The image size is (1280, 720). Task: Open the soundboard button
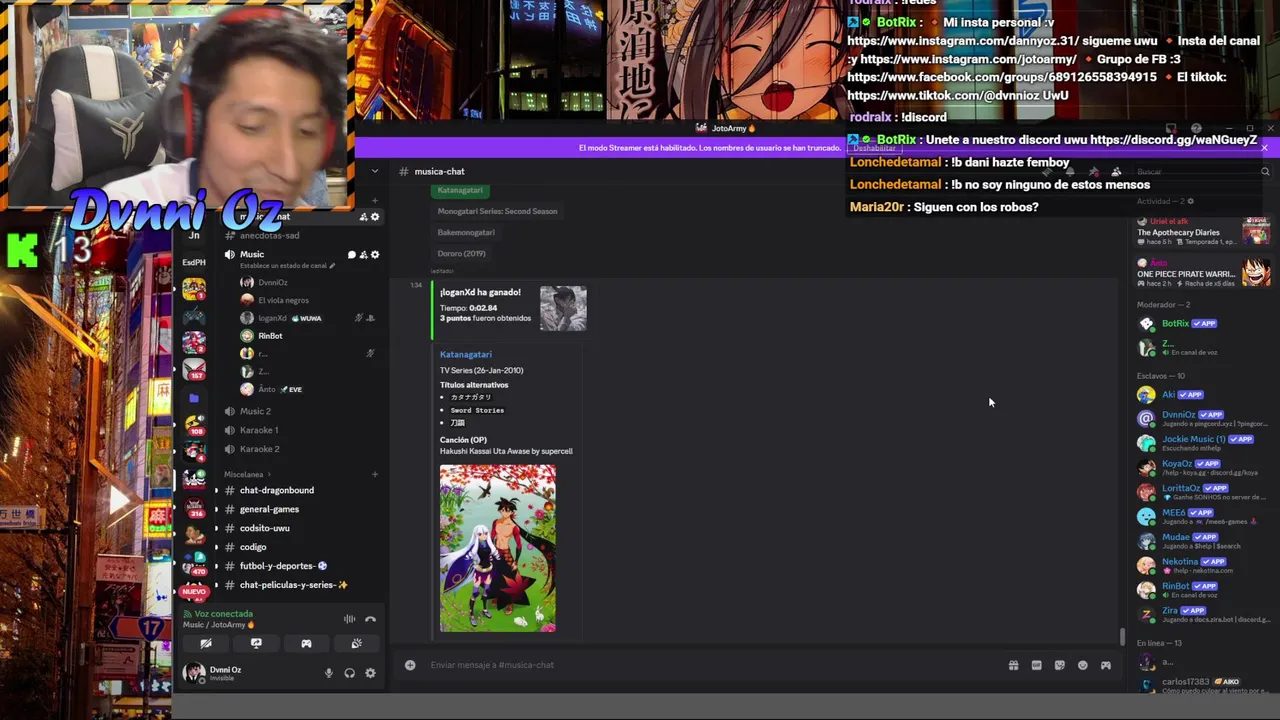[356, 644]
